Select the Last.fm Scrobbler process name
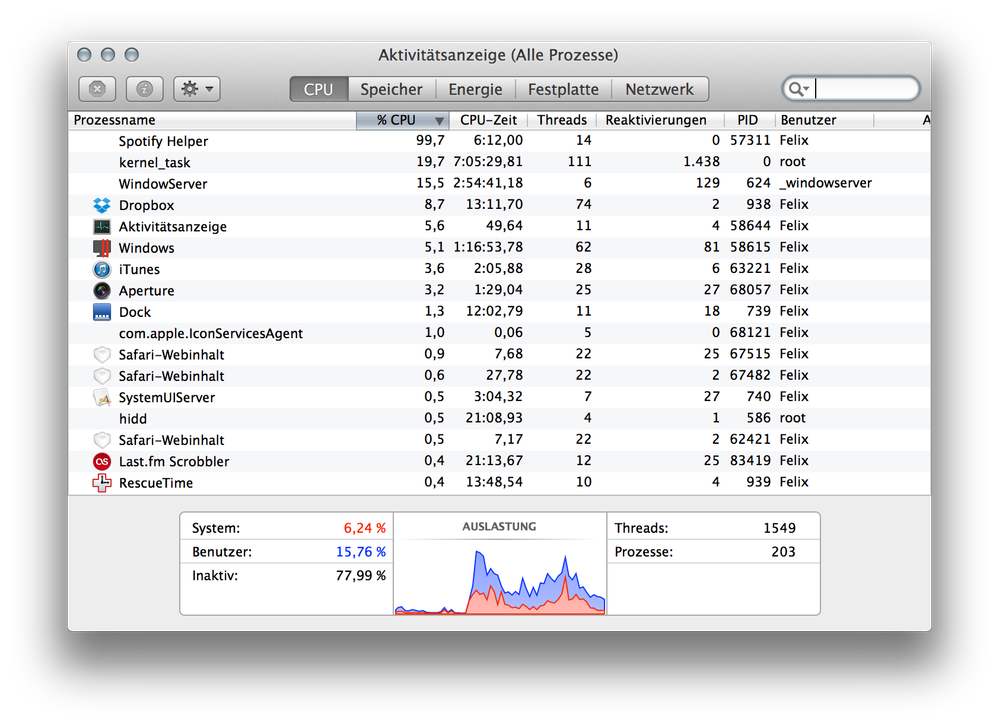Screen dimensions: 999x725 [174, 461]
